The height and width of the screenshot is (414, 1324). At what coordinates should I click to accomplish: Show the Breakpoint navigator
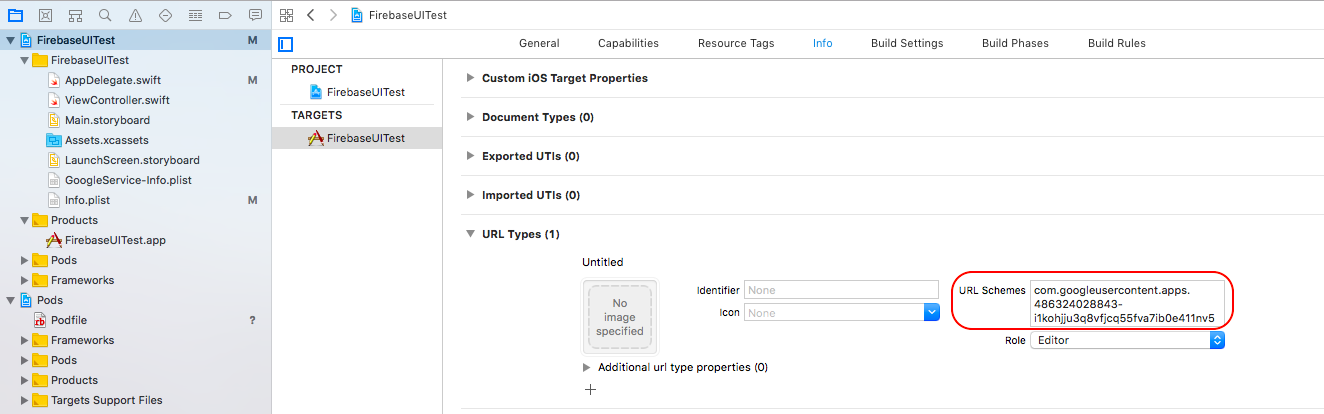pos(225,15)
